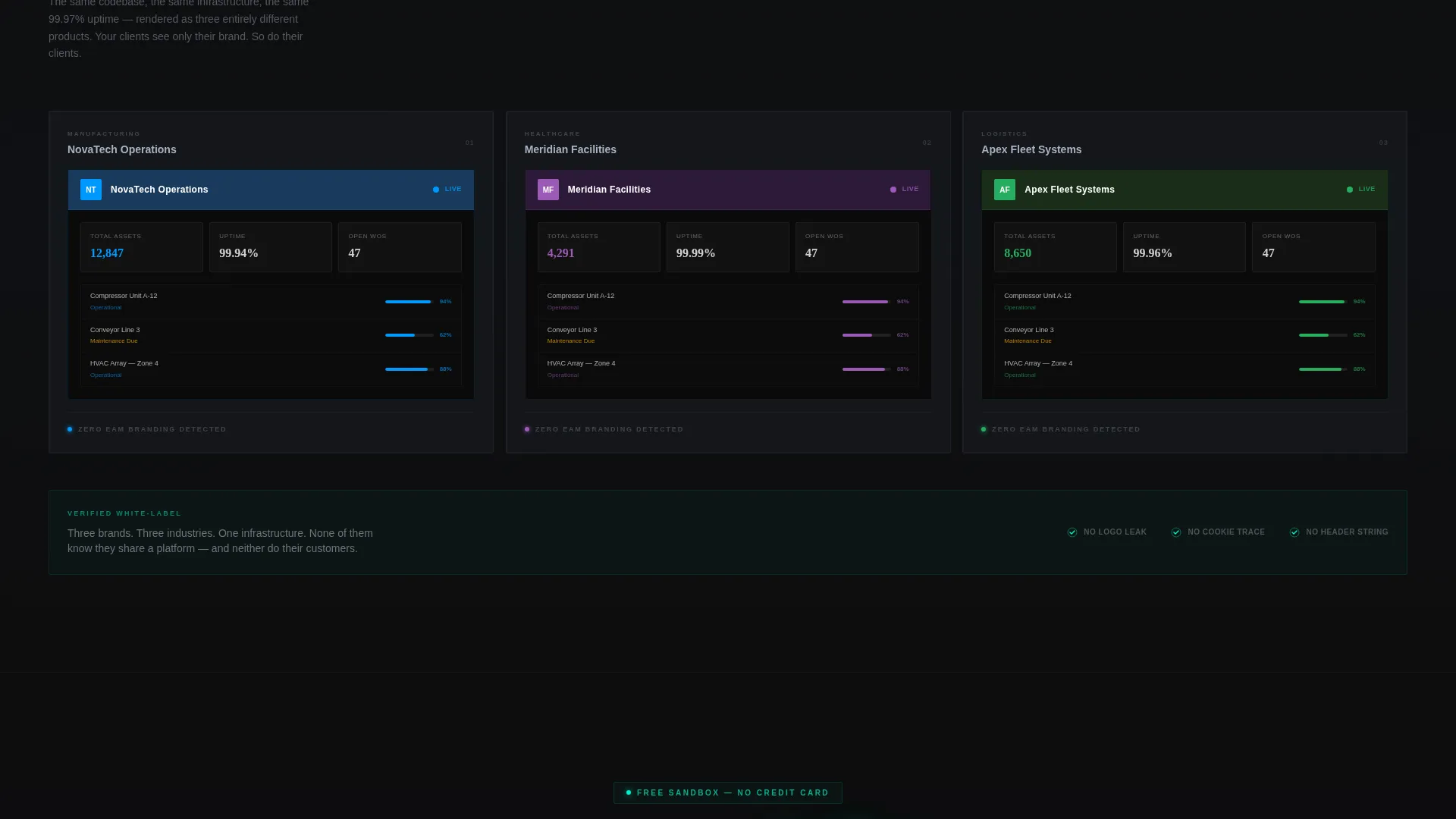Click the blue 94% Compressor Unit progress bar
This screenshot has width=1456, height=819.
(x=409, y=302)
